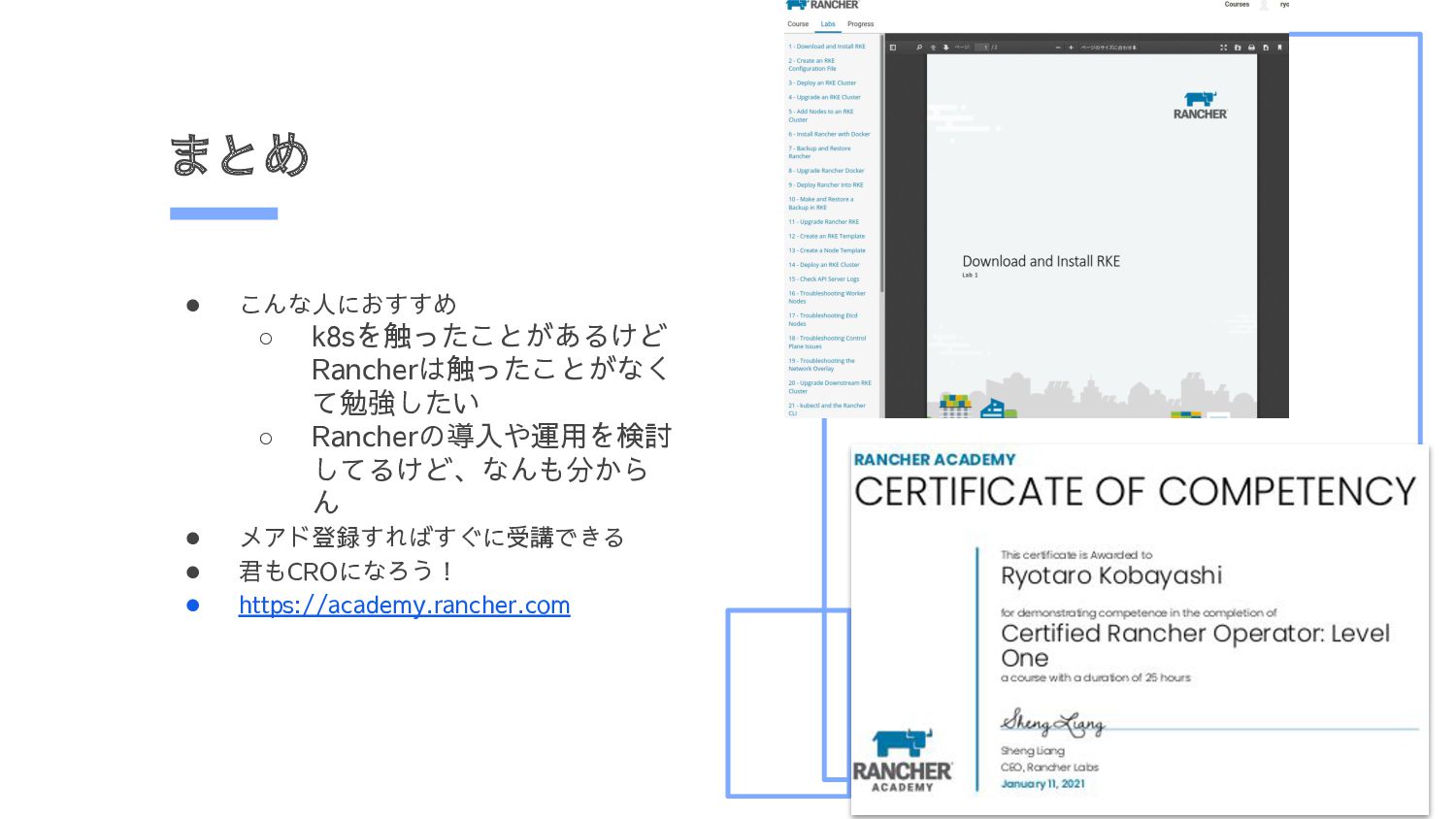1456x819 pixels.
Task: Open lab 7 Backup and Restore Rancher
Action: tap(819, 152)
